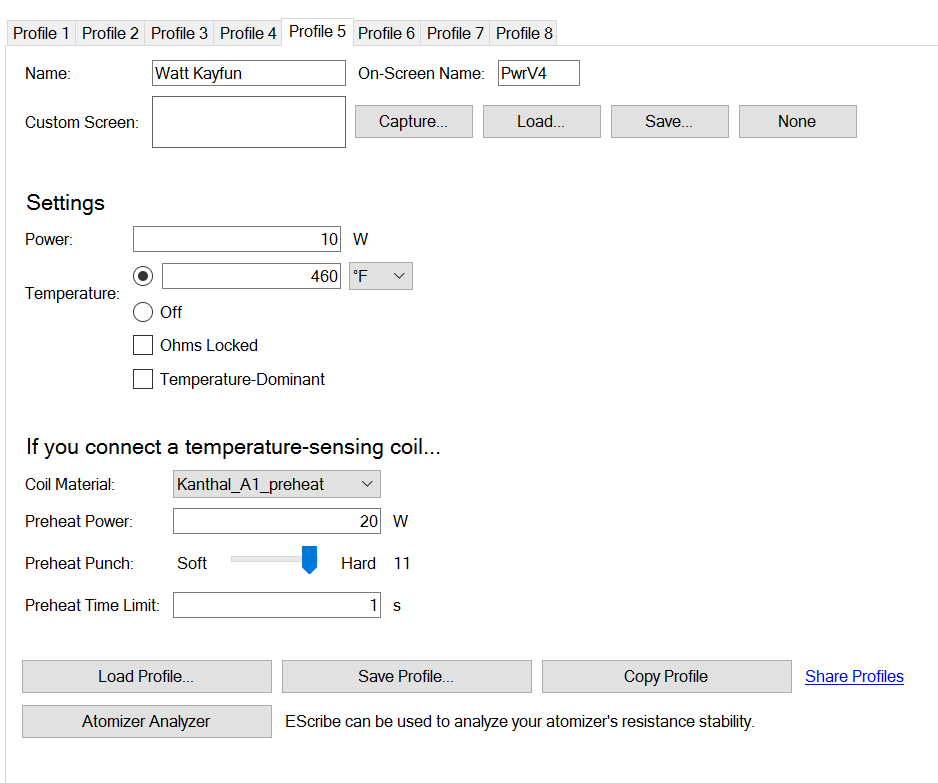Click Save... for the custom screen

(x=669, y=122)
